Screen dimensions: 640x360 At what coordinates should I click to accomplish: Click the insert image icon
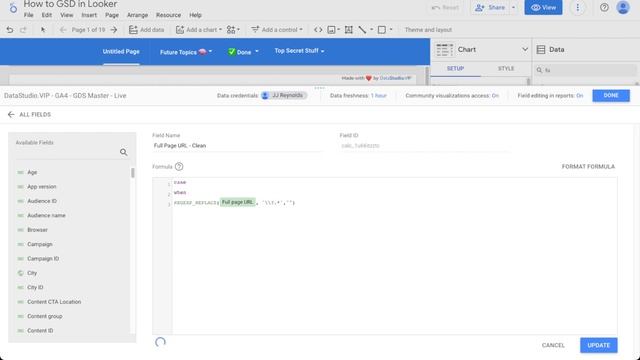[331, 30]
